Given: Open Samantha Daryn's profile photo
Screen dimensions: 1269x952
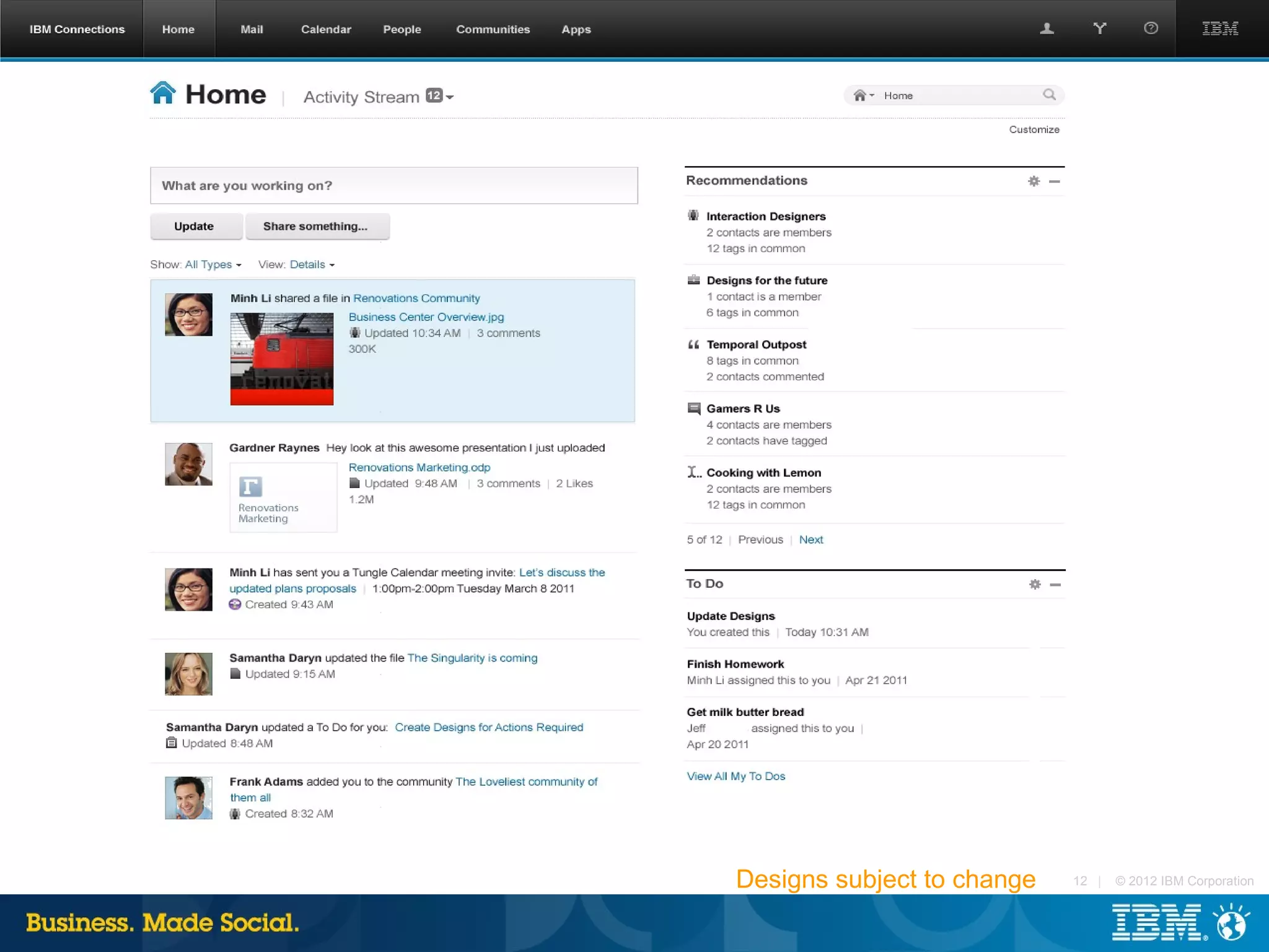Looking at the screenshot, I should pyautogui.click(x=188, y=674).
